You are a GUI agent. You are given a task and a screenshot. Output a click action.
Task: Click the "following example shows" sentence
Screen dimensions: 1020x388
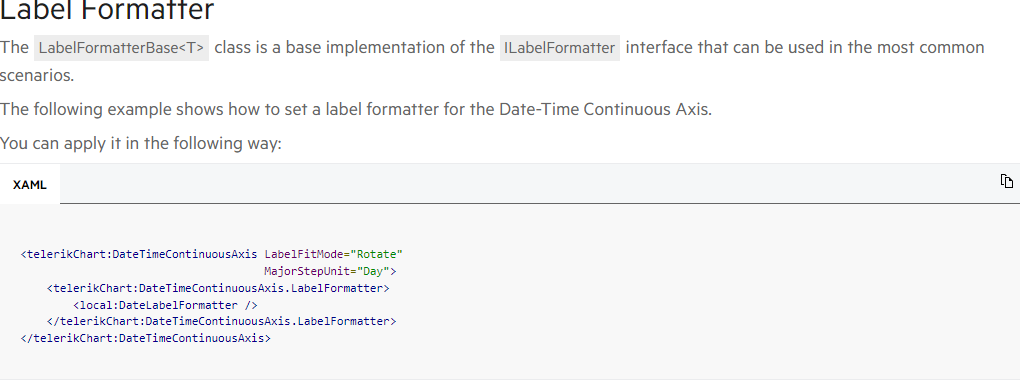[356, 109]
